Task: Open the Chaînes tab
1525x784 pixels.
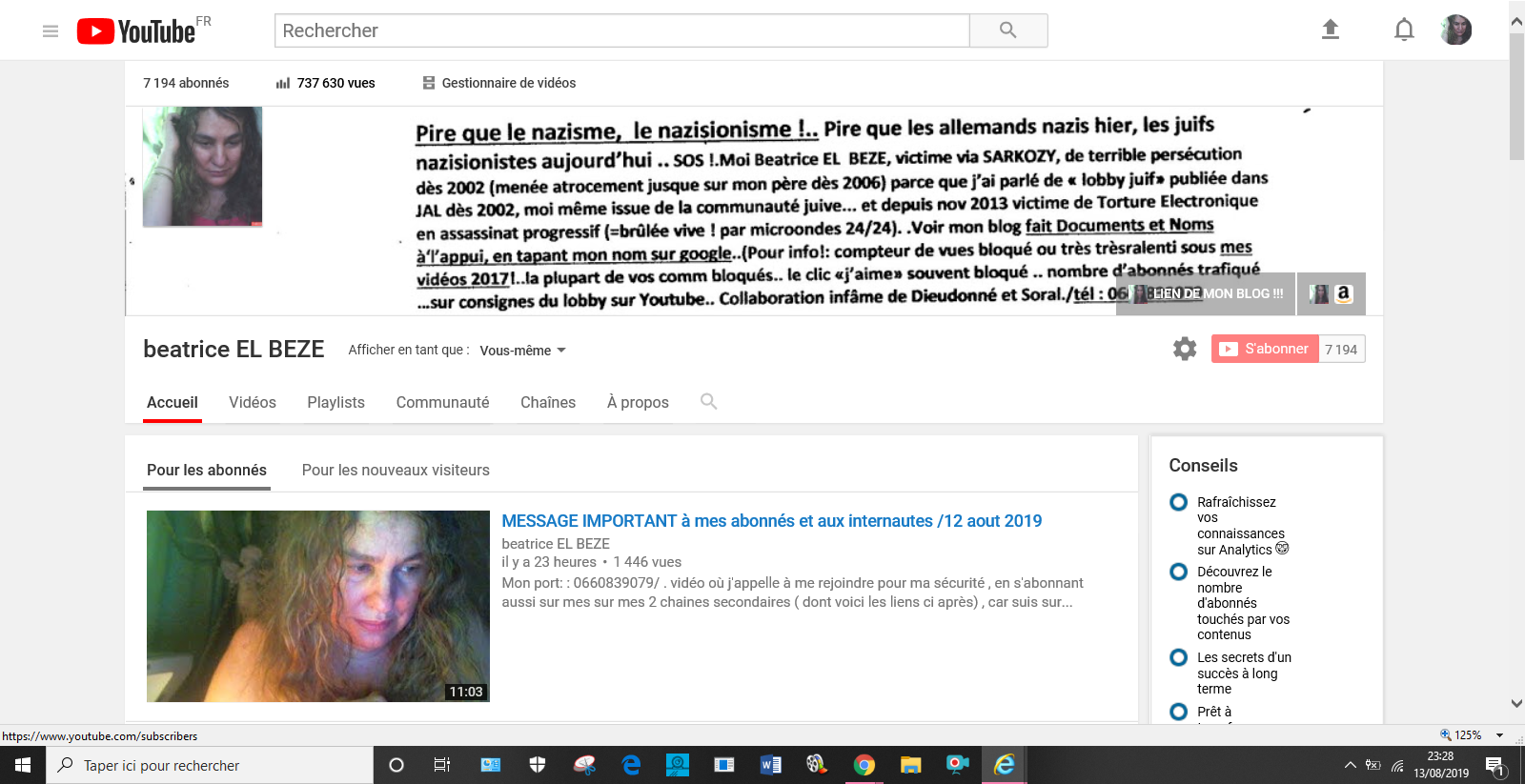Action: point(548,402)
